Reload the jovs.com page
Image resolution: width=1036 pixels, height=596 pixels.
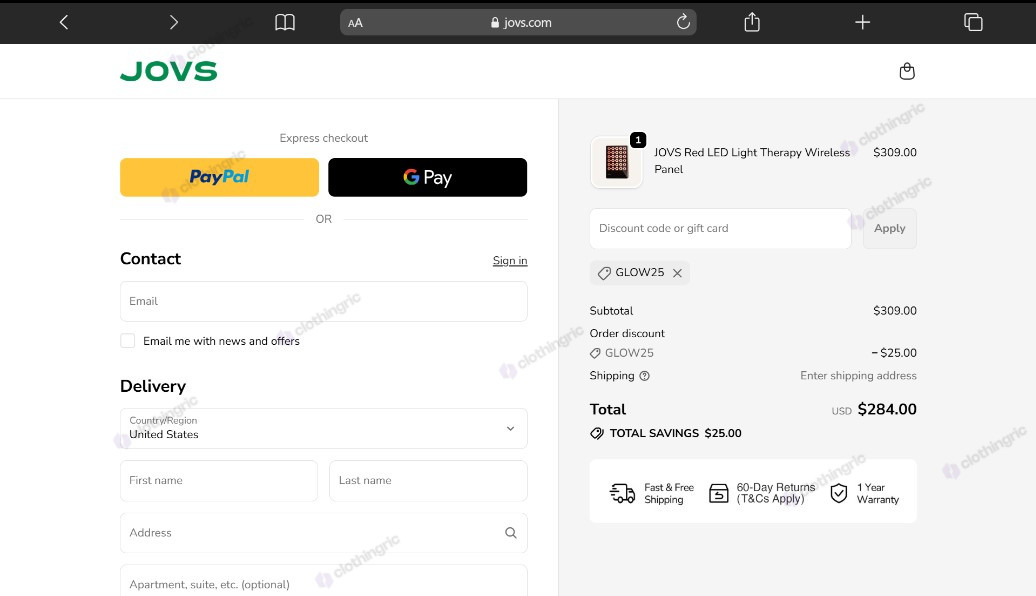[683, 22]
